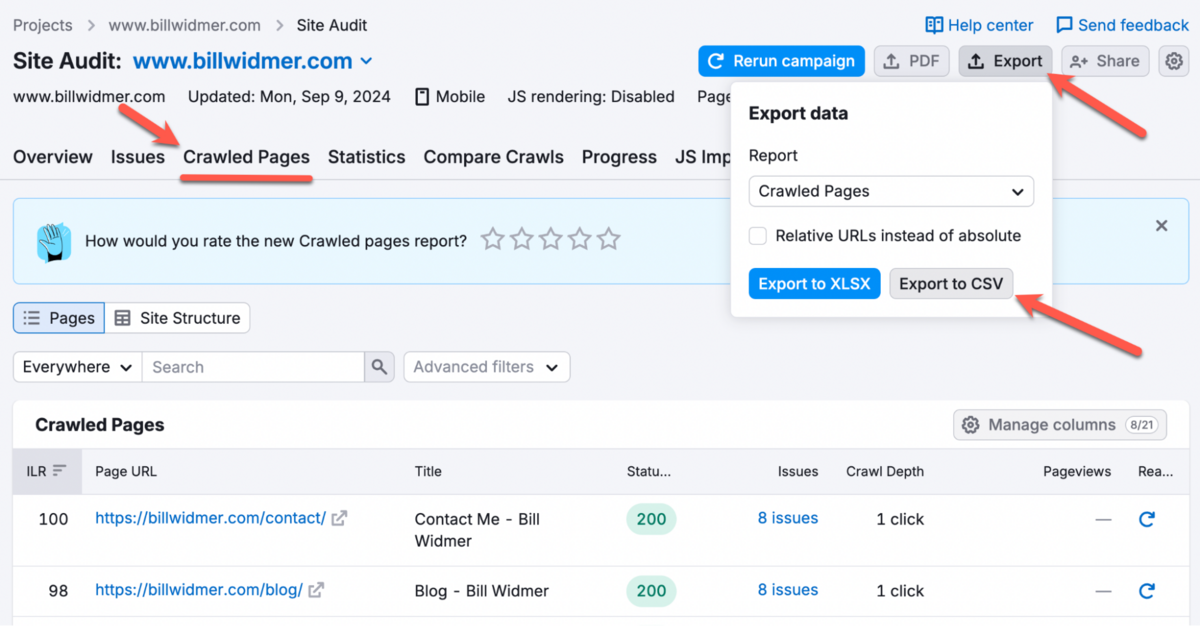
Task: Click the Share button
Action: pyautogui.click(x=1105, y=61)
